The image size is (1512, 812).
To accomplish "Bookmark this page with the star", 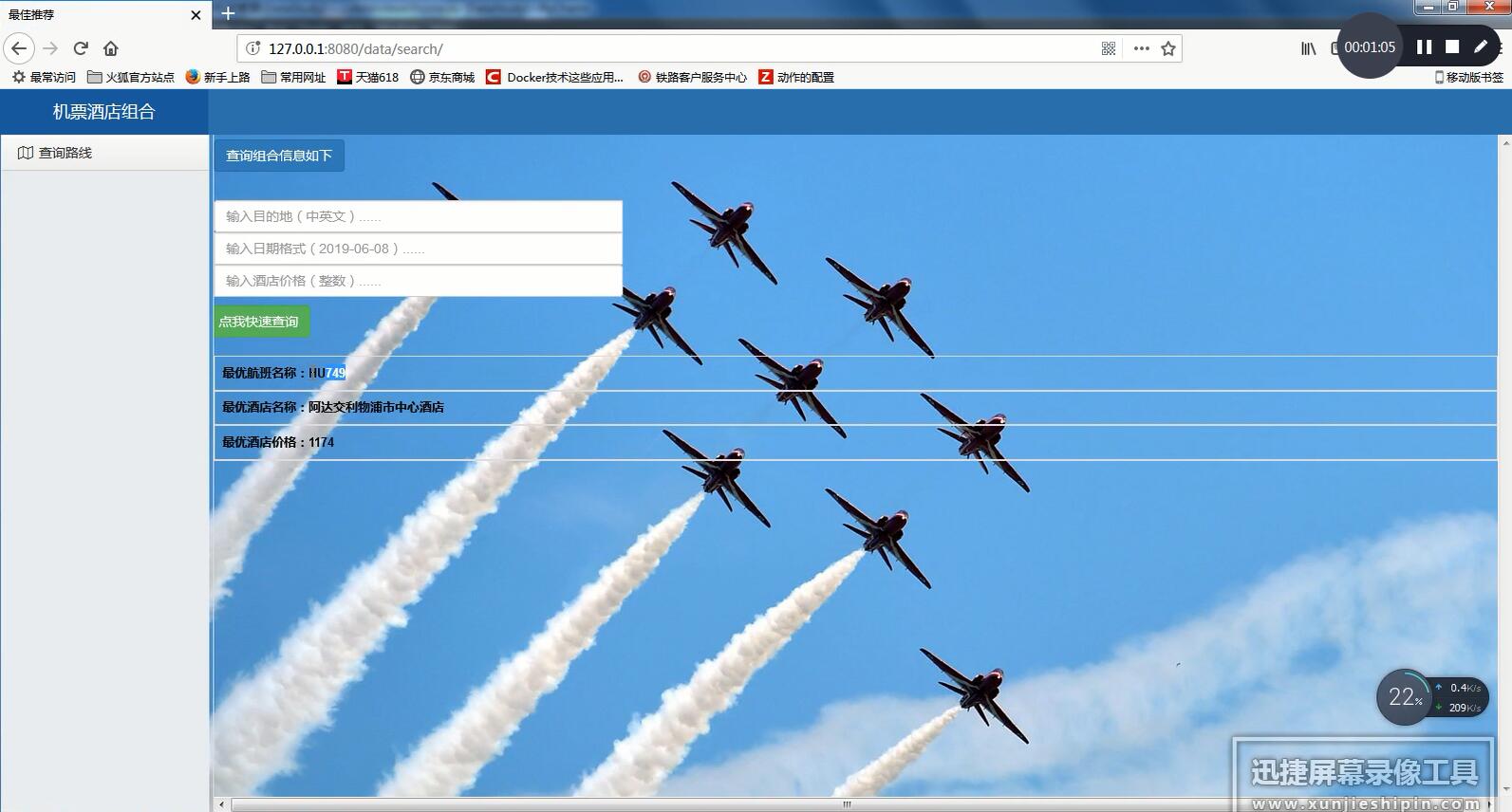I will 1168,48.
